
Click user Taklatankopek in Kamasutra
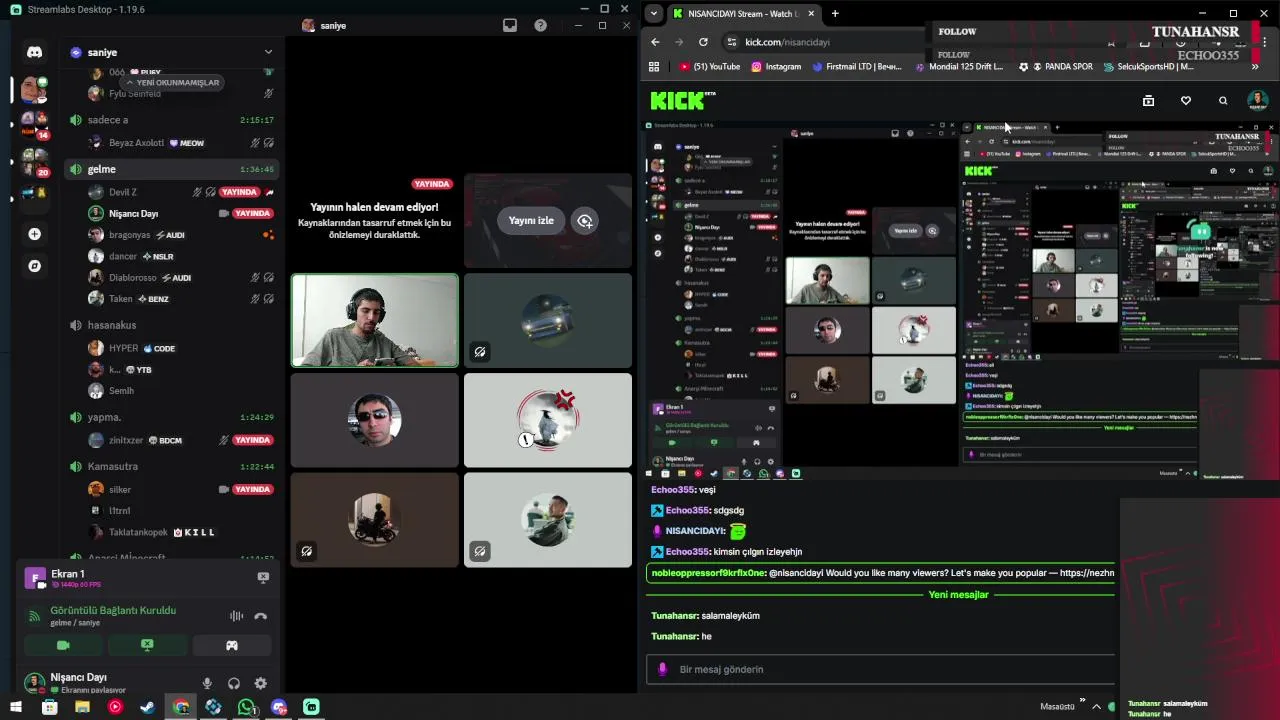[138, 532]
